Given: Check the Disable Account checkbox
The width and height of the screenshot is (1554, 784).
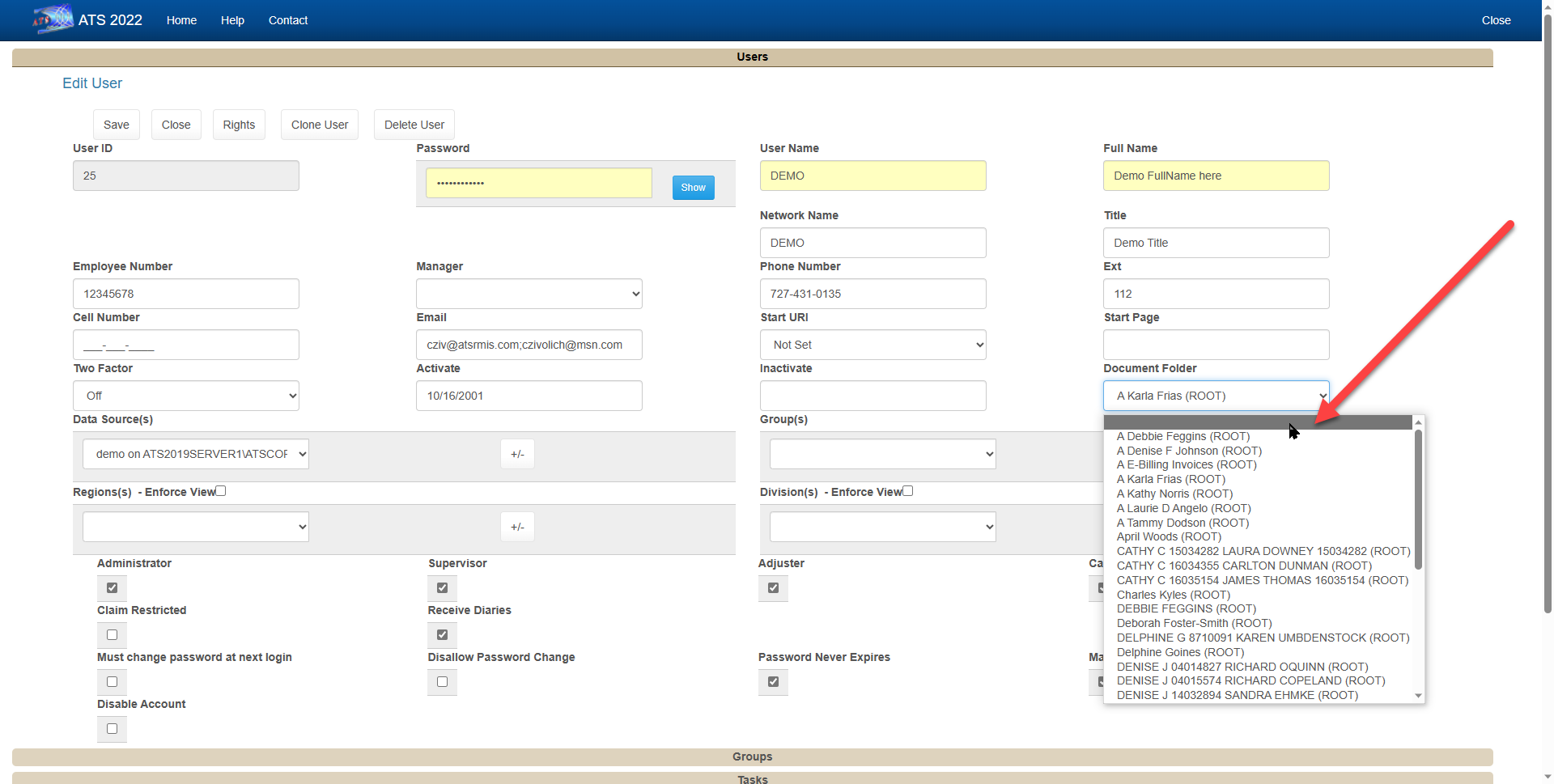Looking at the screenshot, I should click(112, 729).
